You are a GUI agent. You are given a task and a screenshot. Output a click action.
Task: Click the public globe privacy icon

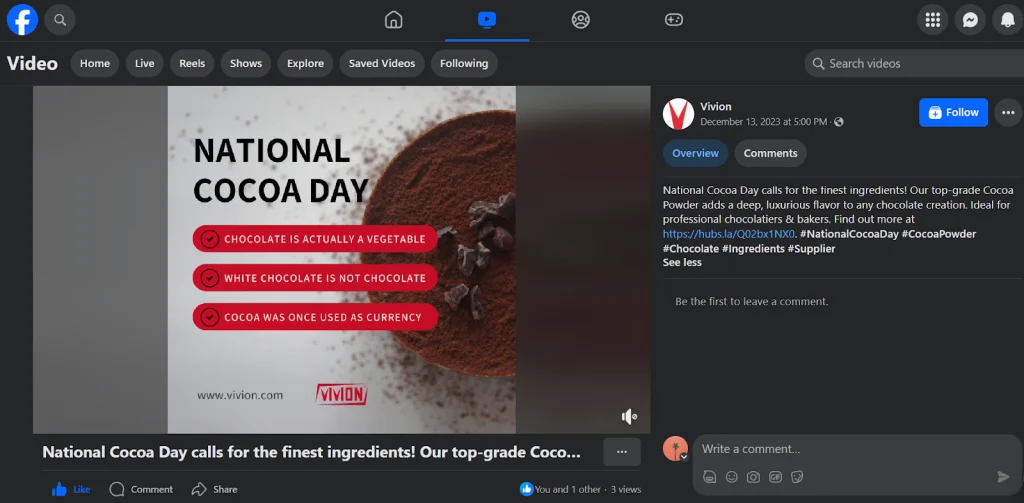839,122
